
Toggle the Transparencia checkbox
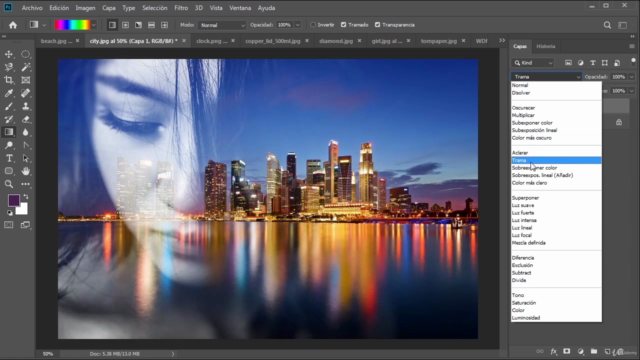tap(378, 25)
